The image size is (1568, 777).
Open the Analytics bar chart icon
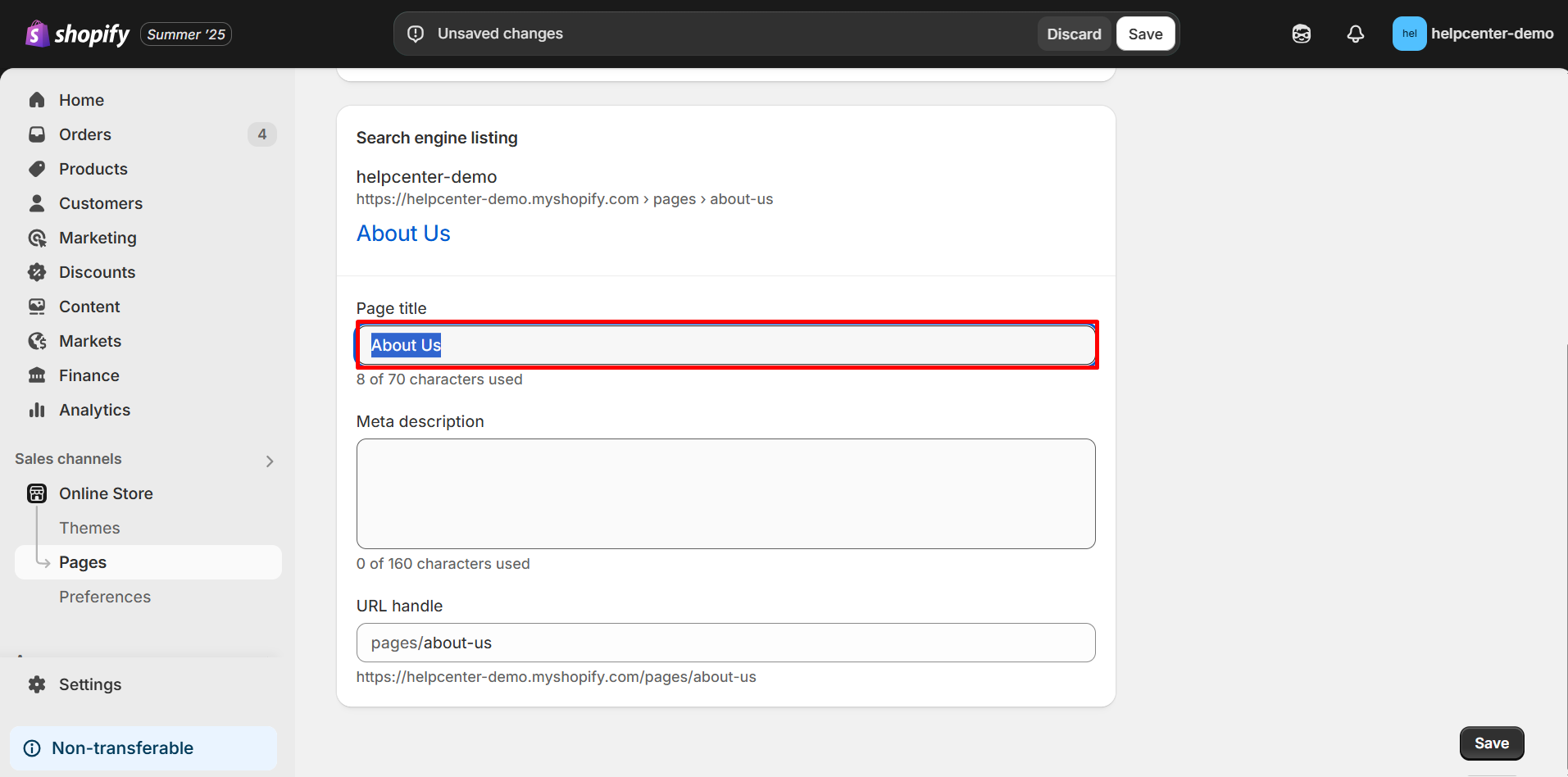click(37, 410)
